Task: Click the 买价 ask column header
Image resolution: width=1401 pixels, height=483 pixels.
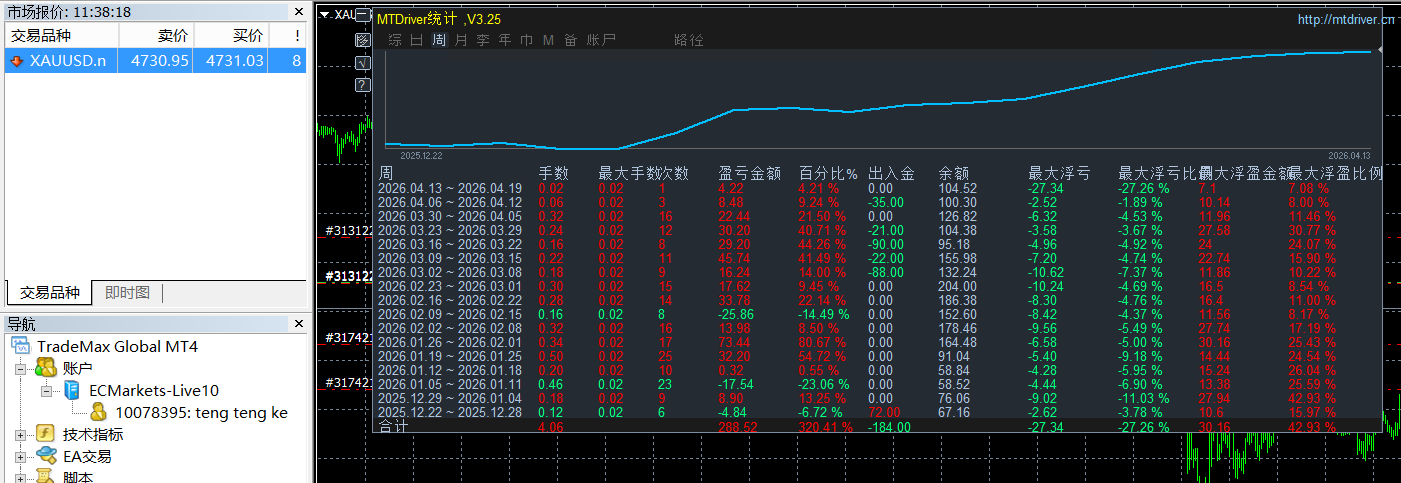Action: point(231,35)
